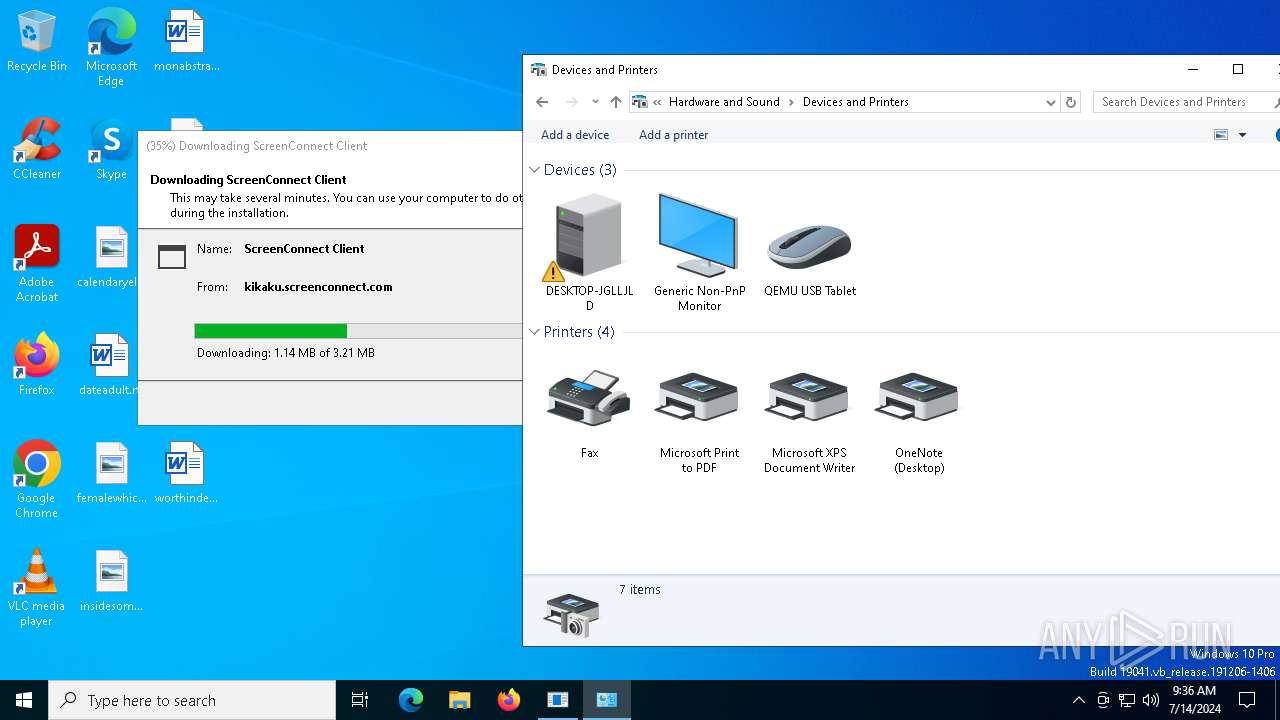Expand the breadcrumb parent chevron in address bar

tap(657, 102)
